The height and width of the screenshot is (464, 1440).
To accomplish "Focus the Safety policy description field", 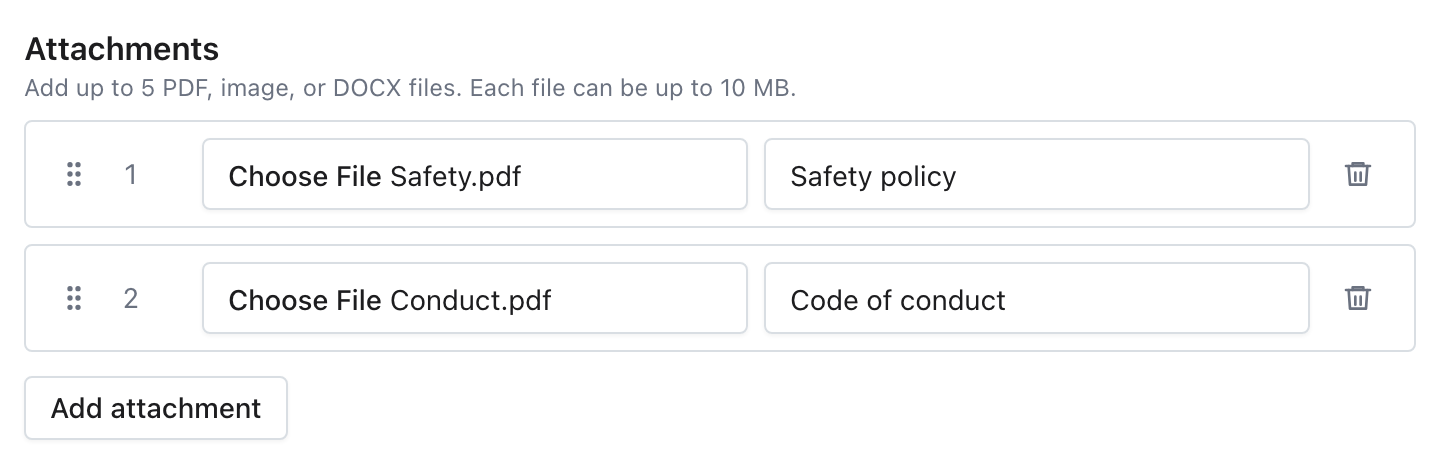I will (1037, 174).
